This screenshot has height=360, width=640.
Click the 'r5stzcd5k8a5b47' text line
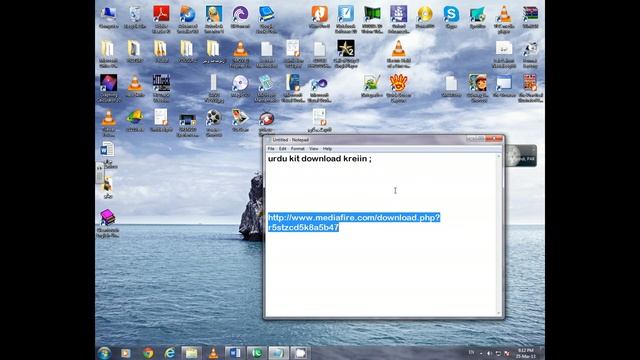303,227
